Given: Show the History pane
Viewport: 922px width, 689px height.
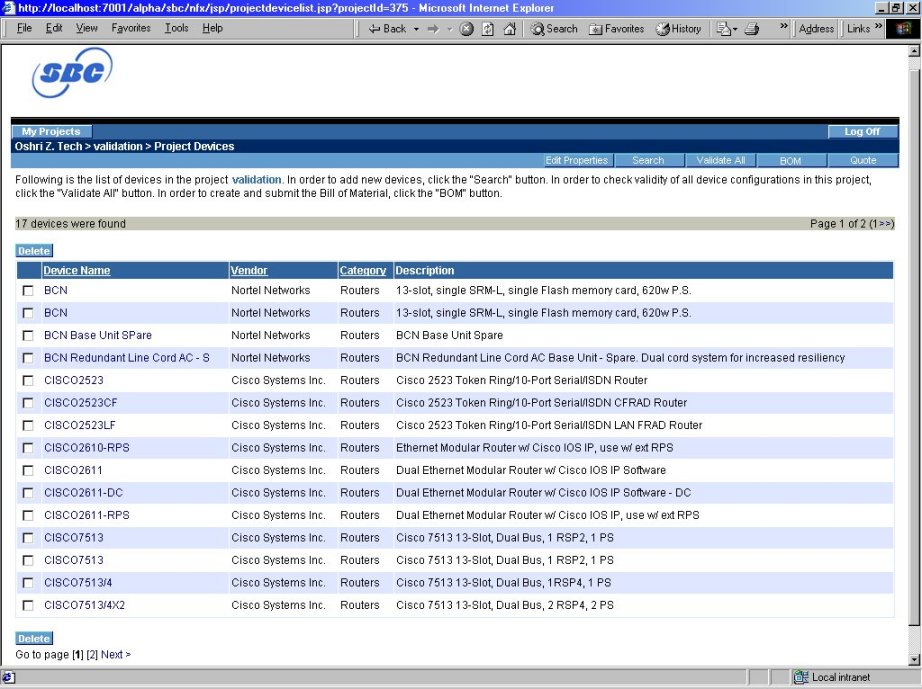Looking at the screenshot, I should click(678, 29).
